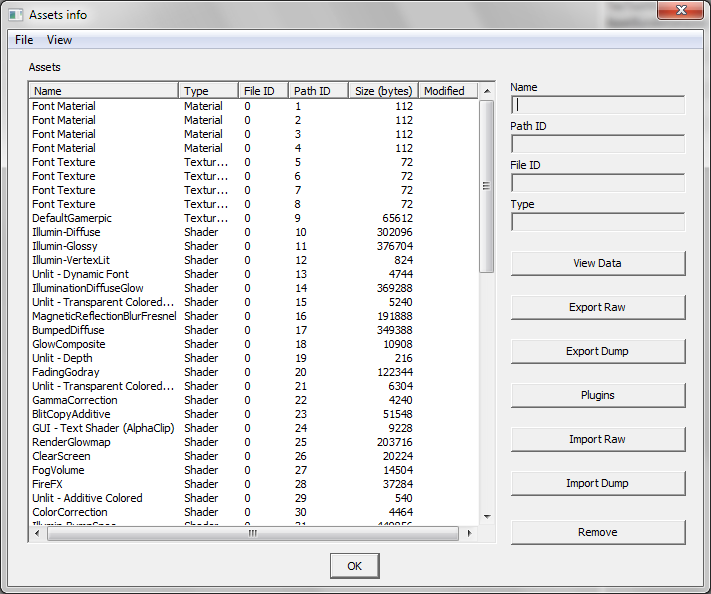Sort assets by Name column header
Screen dimensions: 711x594
[104, 91]
